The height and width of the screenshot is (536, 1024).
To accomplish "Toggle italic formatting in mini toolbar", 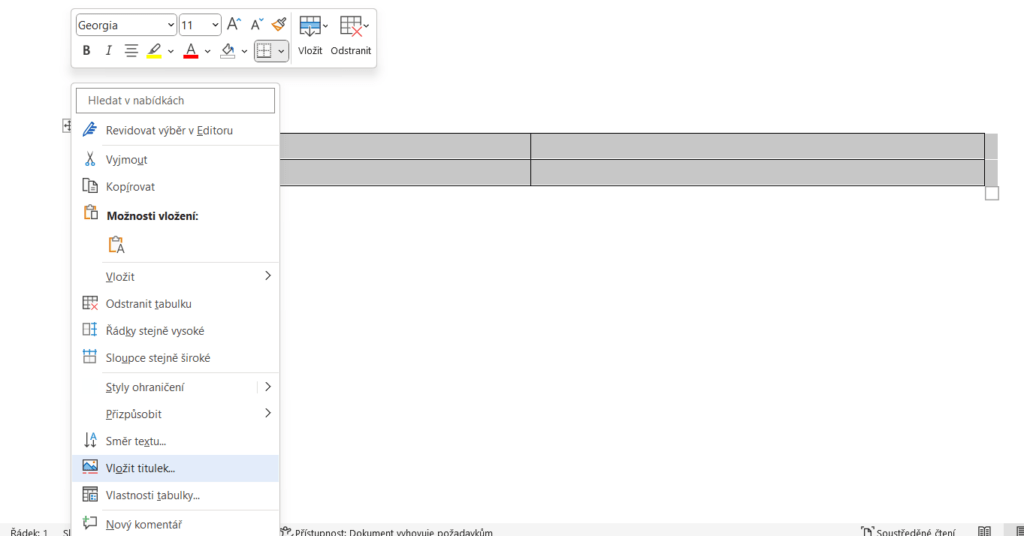I will click(108, 51).
